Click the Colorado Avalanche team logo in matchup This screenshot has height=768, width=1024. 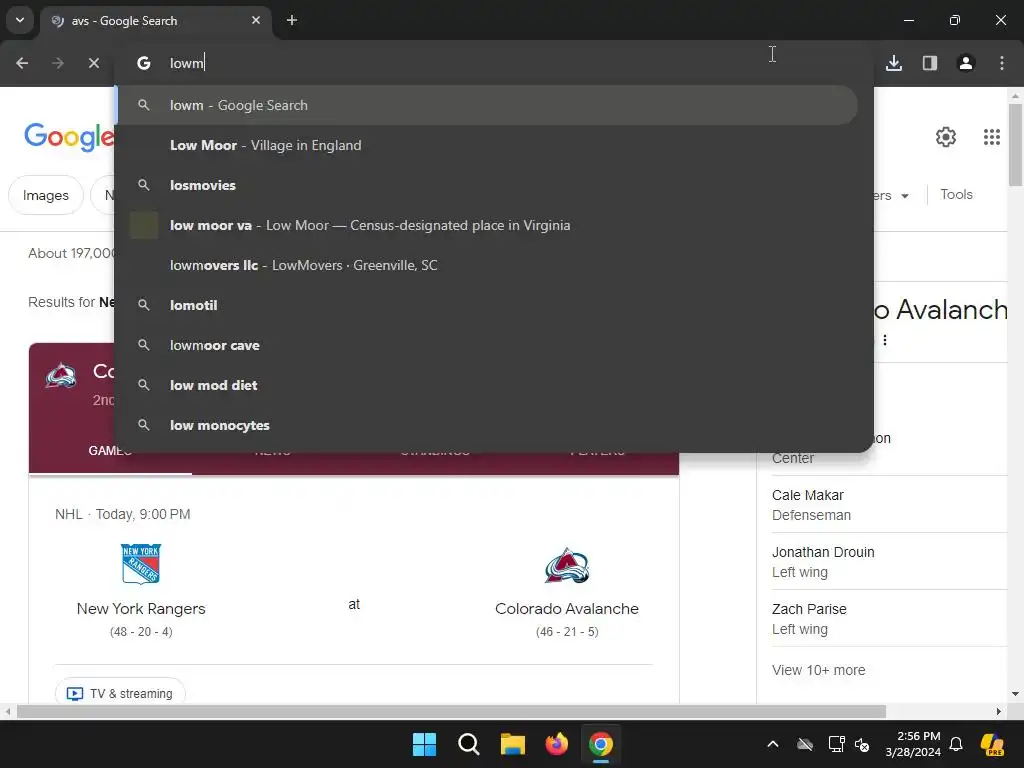tap(567, 565)
